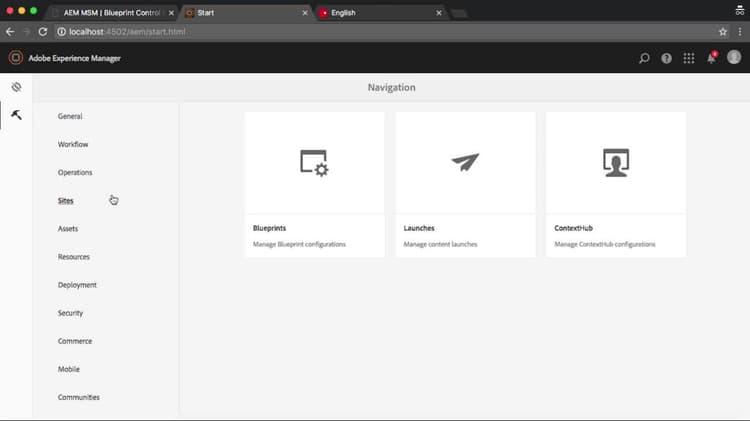
Task: Select Deployment in the tools list
Action: point(77,285)
